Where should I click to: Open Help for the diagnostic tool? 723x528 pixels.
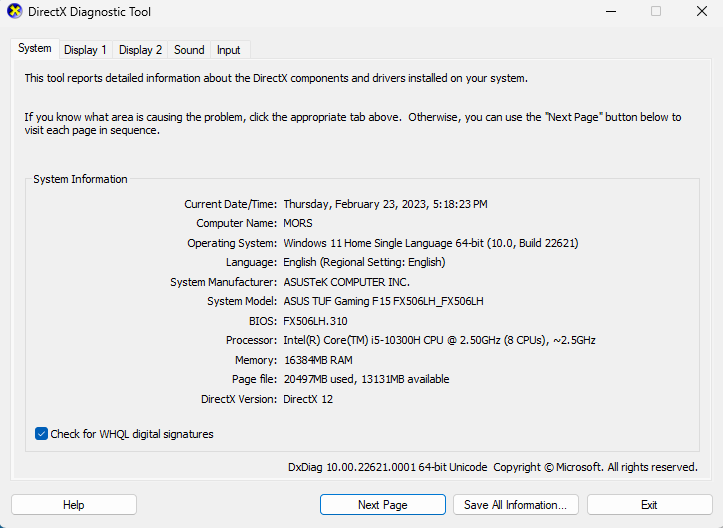[x=74, y=505]
